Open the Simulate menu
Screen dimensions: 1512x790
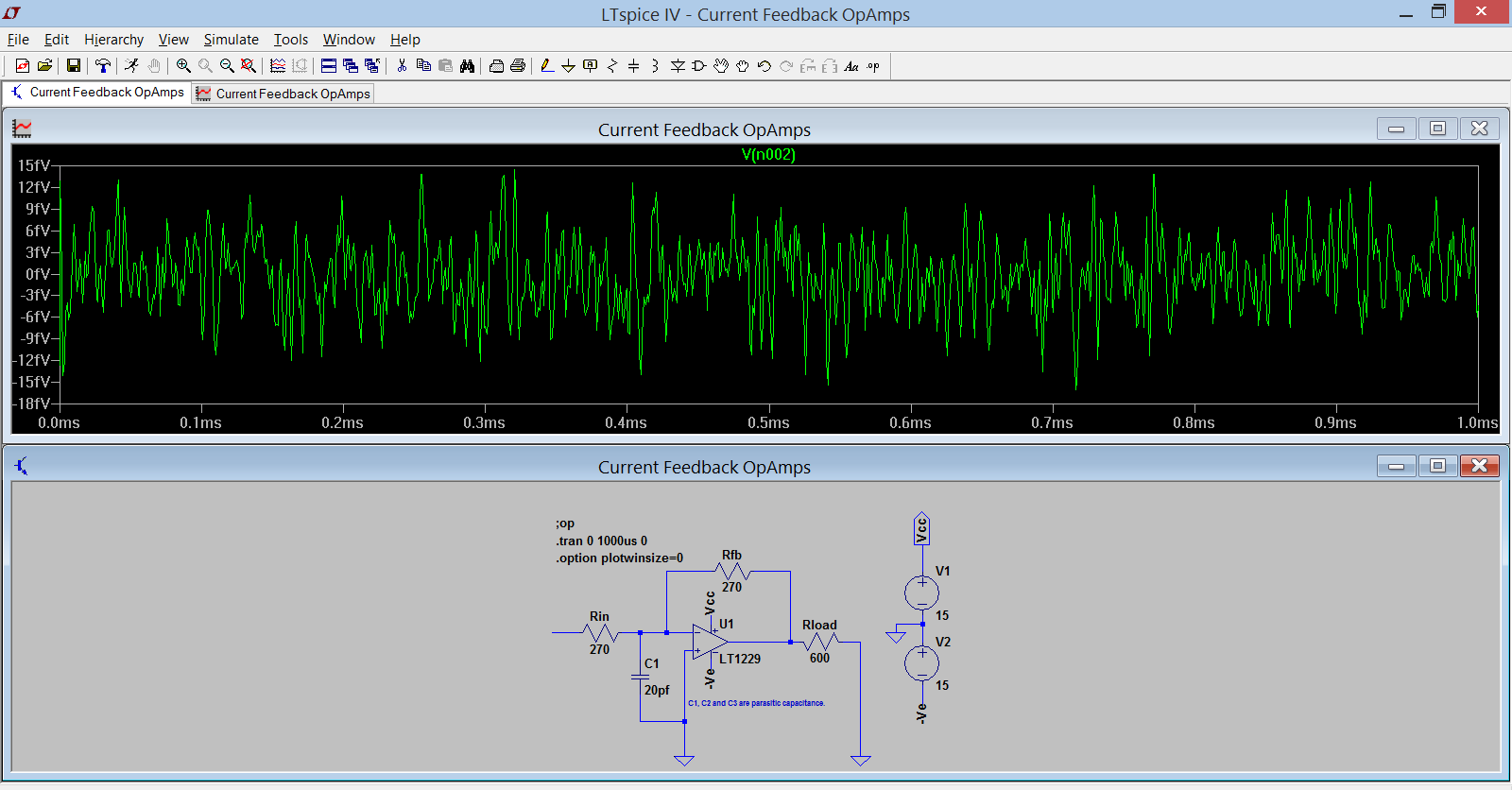(231, 40)
